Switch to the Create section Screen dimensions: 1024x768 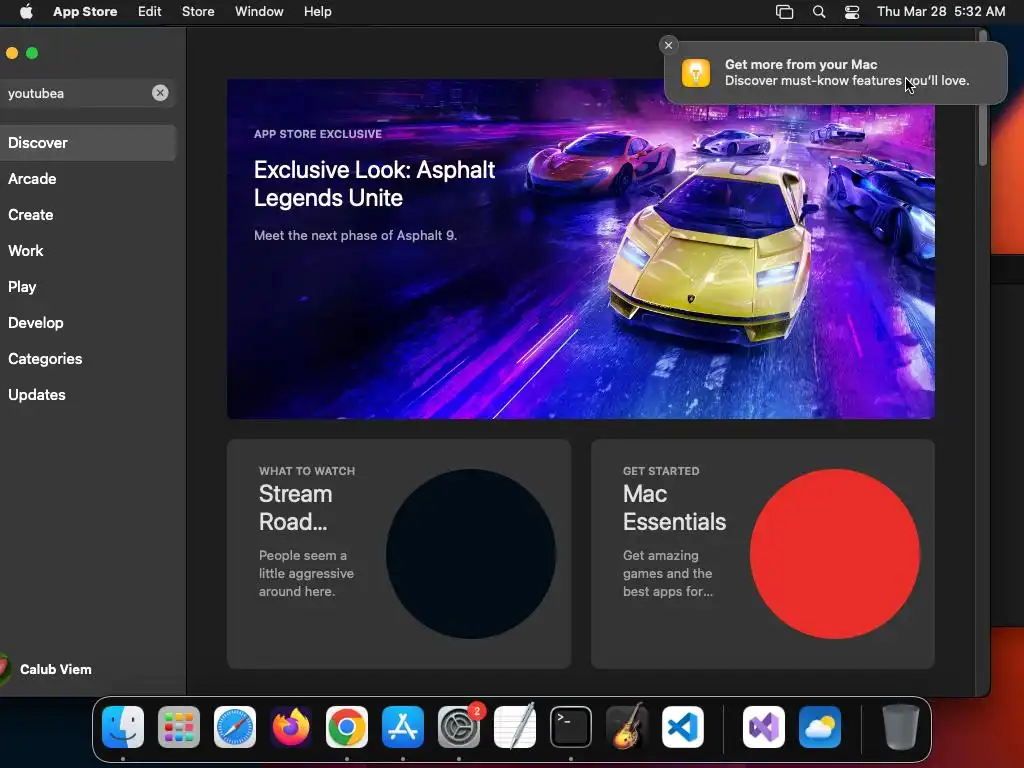pos(88,215)
